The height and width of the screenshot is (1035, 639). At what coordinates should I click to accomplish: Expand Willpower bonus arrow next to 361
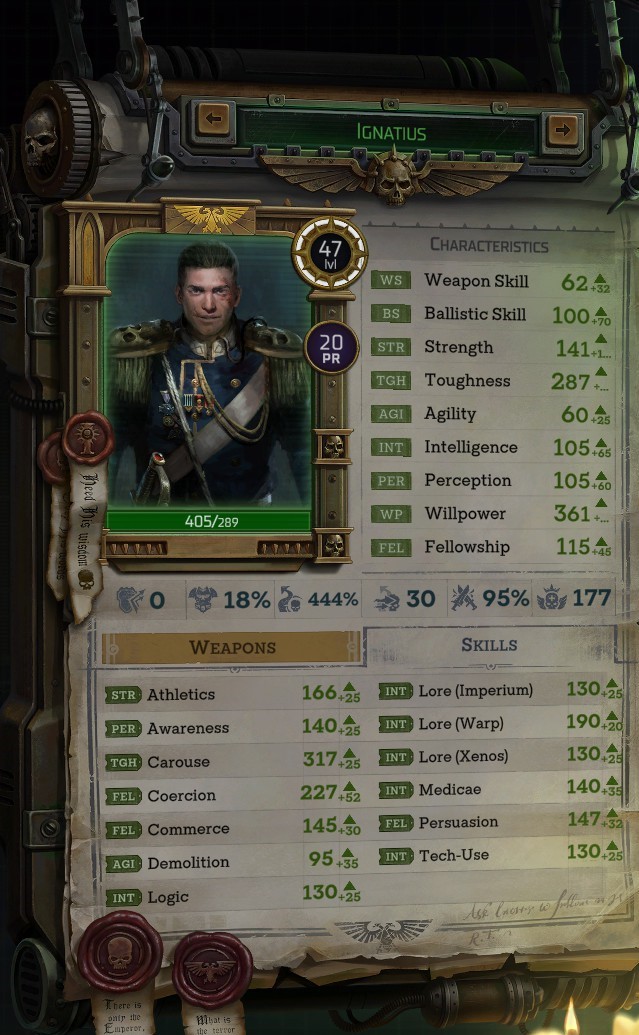[x=601, y=512]
